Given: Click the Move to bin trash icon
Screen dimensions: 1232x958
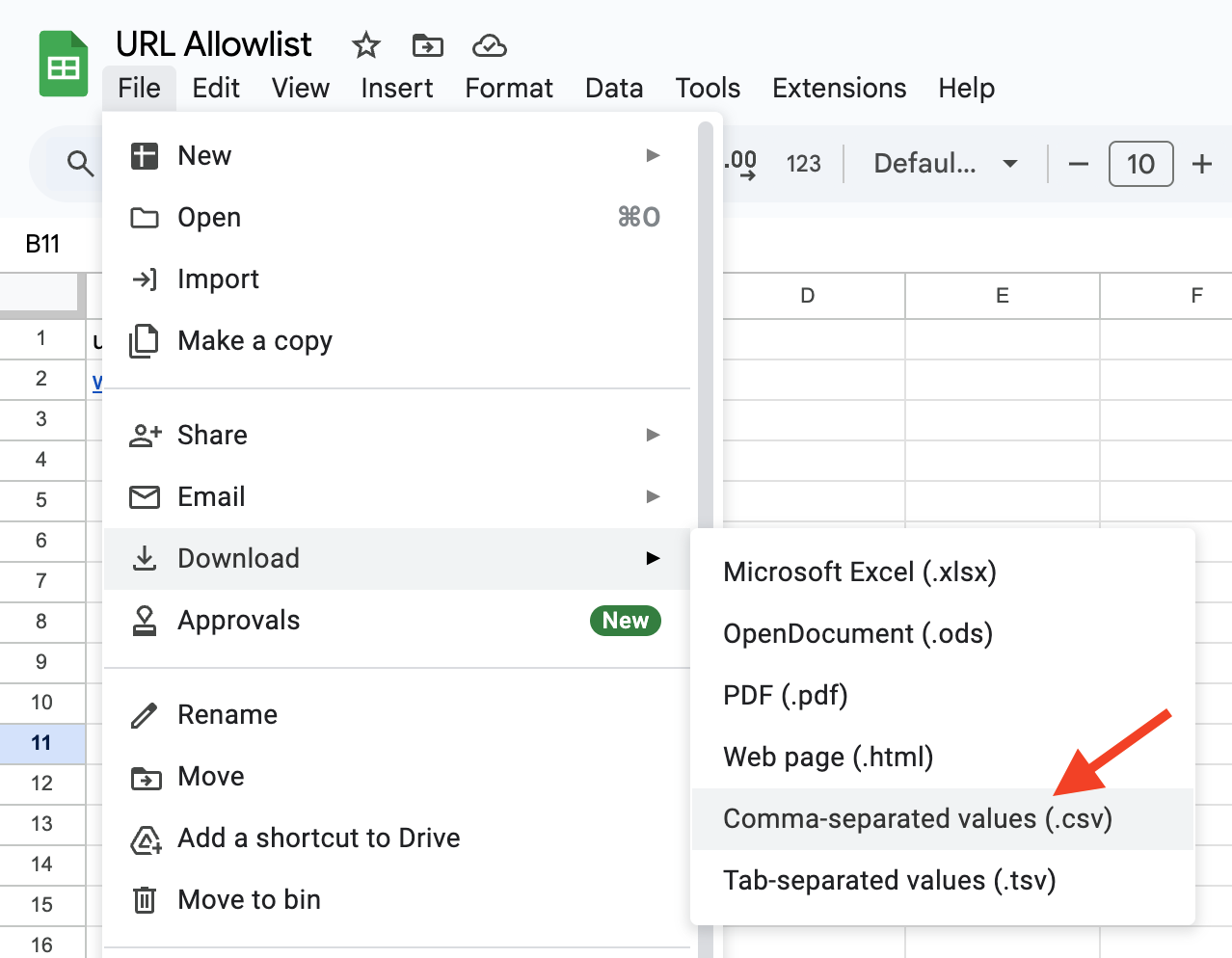Looking at the screenshot, I should [x=145, y=900].
